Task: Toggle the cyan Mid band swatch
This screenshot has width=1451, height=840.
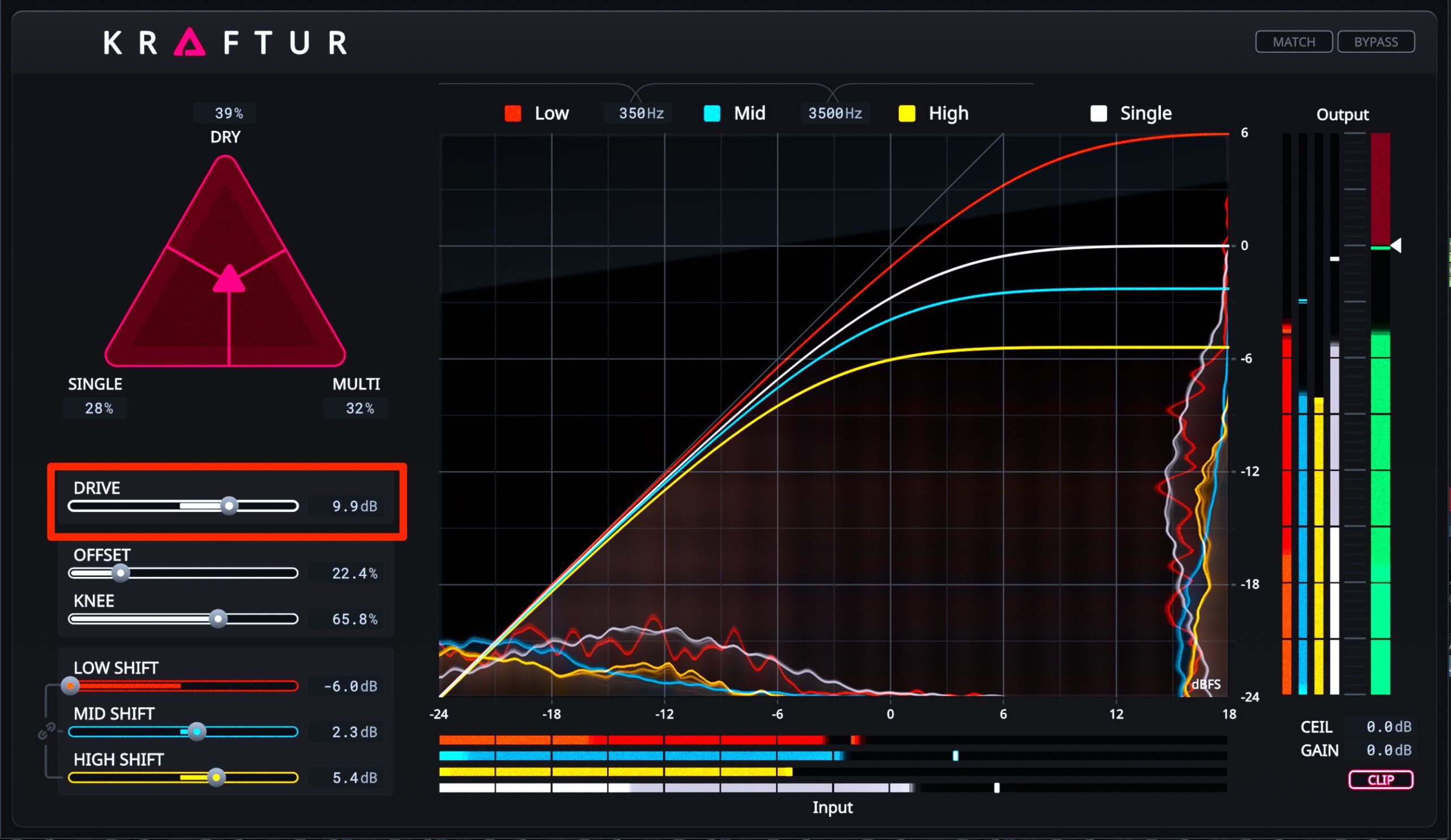Action: (712, 113)
